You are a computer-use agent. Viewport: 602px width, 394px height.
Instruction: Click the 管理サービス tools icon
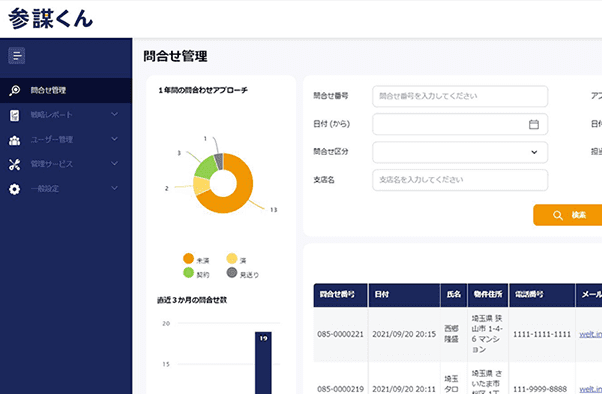click(15, 164)
